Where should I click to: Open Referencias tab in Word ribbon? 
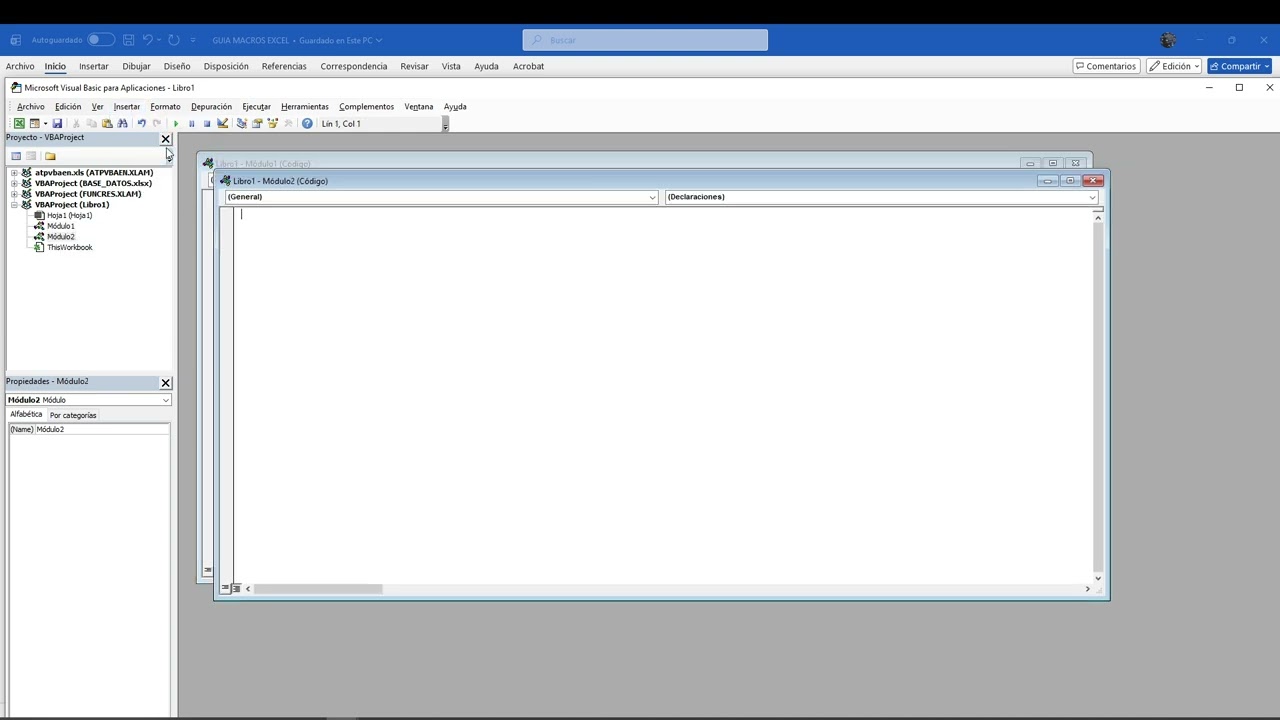284,66
